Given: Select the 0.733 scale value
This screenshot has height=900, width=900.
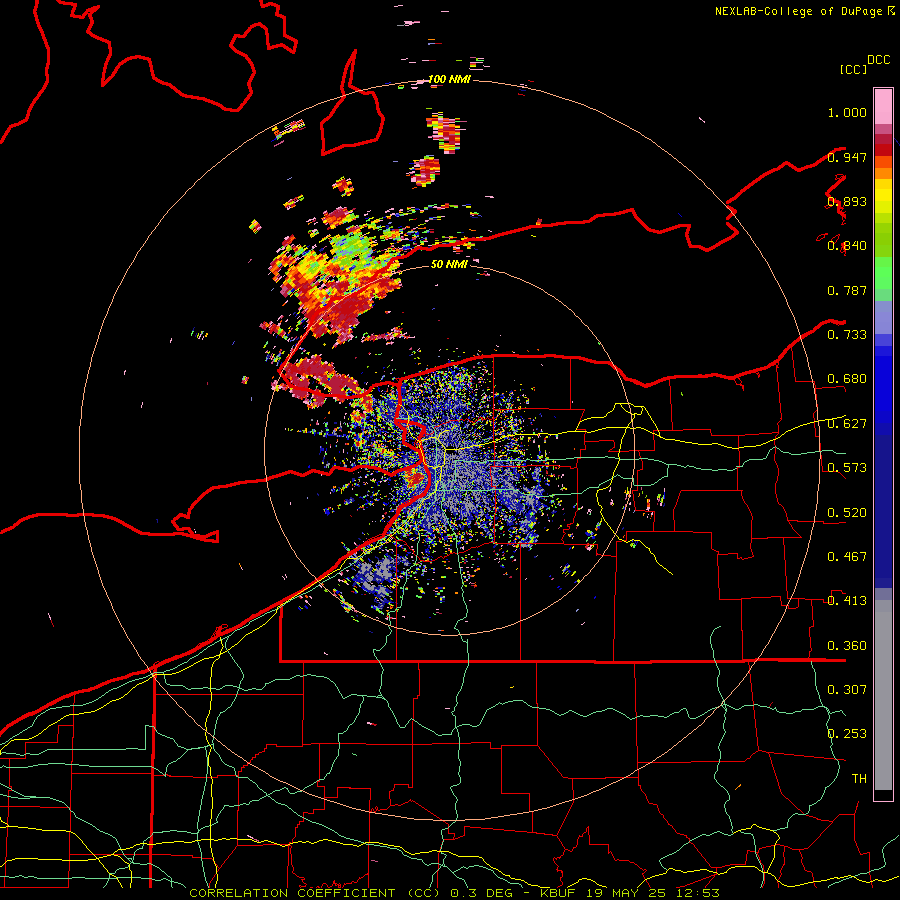Looking at the screenshot, I should tap(847, 335).
